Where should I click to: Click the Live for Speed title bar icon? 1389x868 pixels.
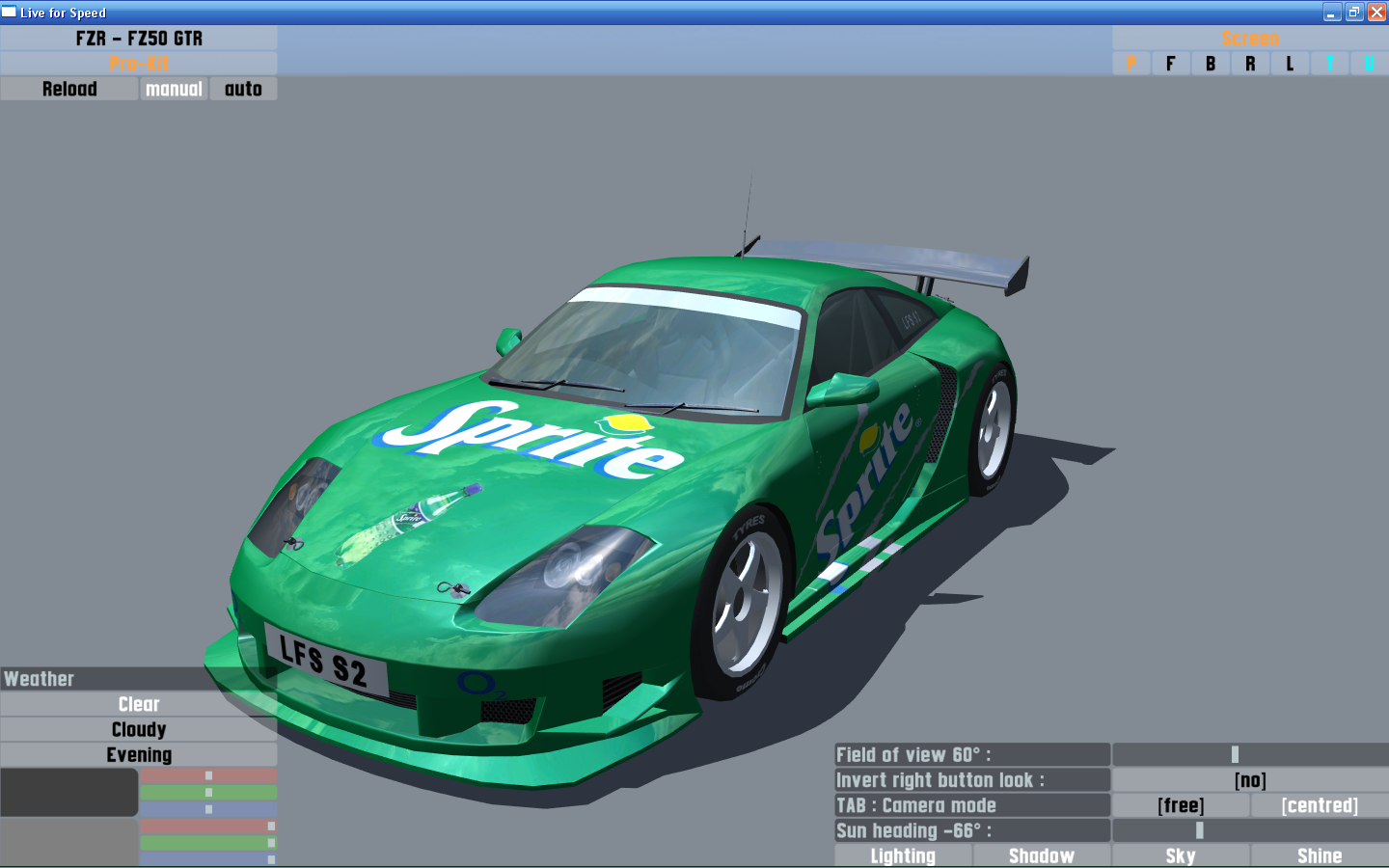point(9,13)
